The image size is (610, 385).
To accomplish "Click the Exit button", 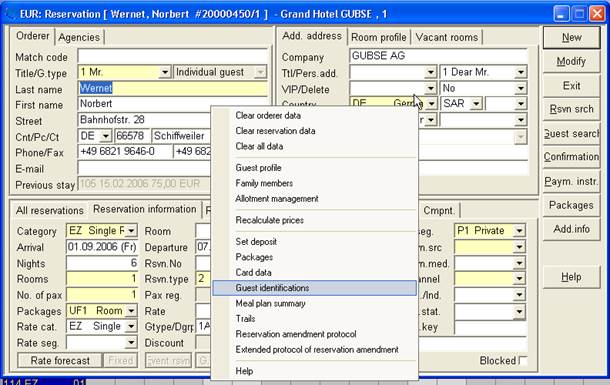I will 571,86.
